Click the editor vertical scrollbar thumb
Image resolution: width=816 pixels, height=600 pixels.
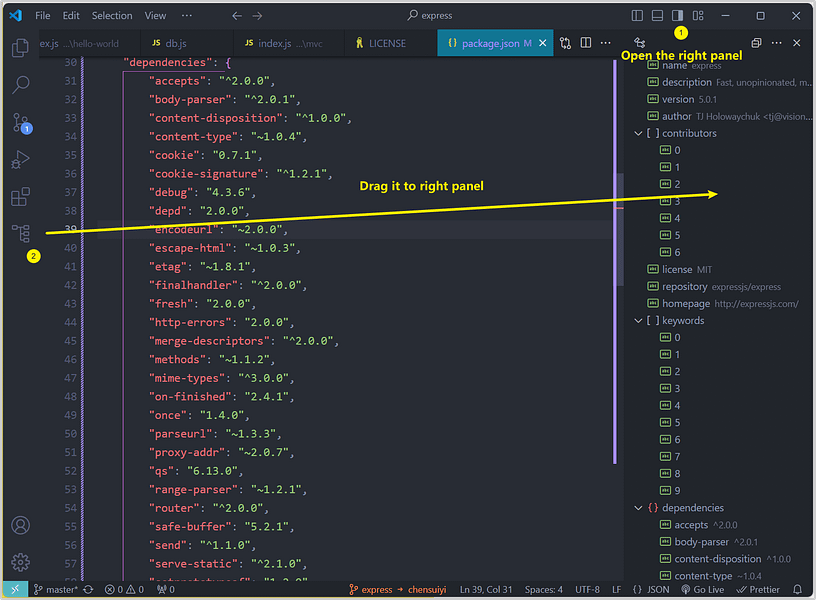619,229
